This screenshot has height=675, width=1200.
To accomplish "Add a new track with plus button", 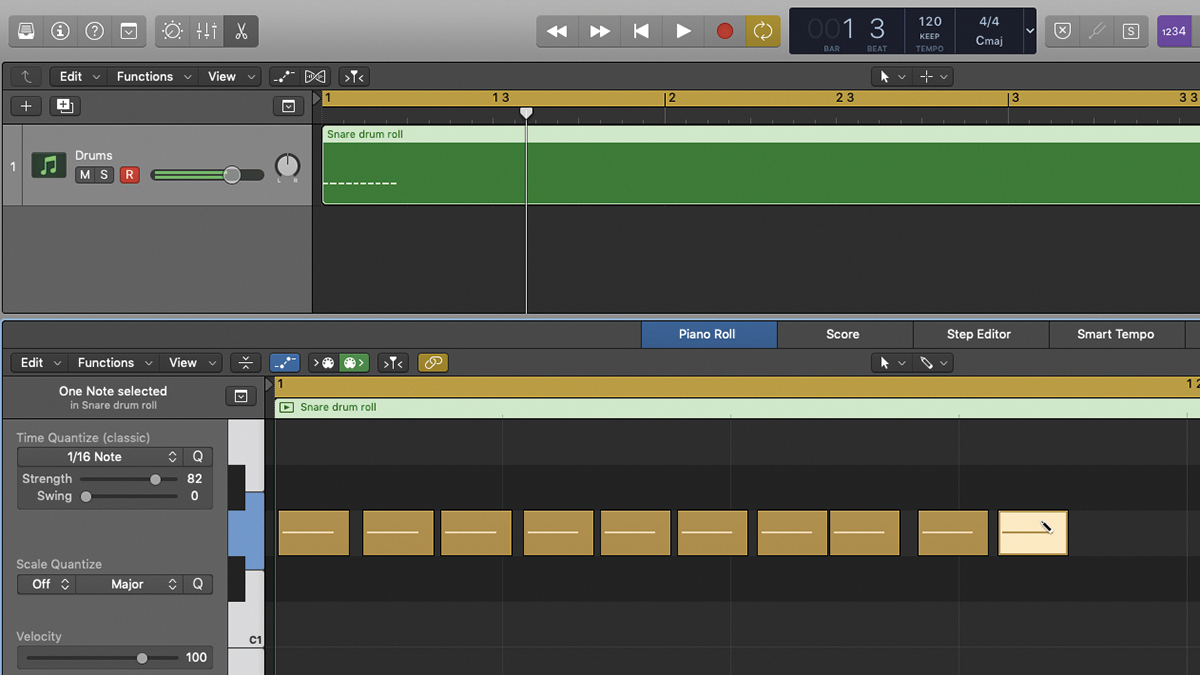I will point(26,106).
